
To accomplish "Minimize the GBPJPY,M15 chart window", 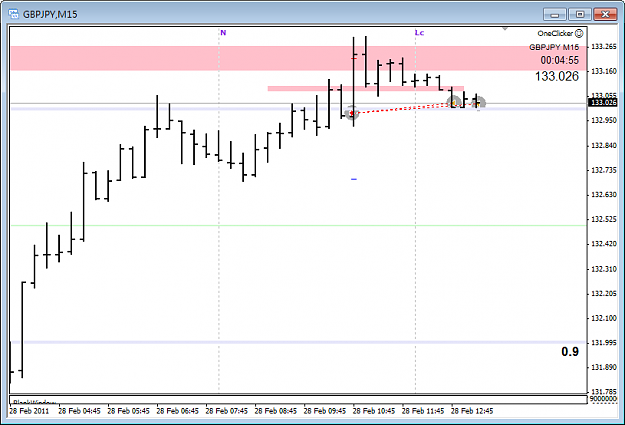I will (x=554, y=14).
